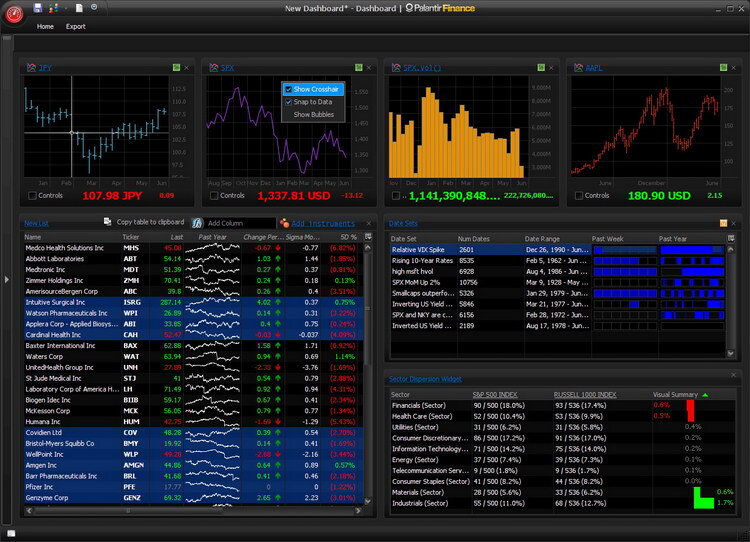Click RUSSELL 1000 INDEX column header link
Screen dimensions: 750x542
pyautogui.click(x=585, y=395)
